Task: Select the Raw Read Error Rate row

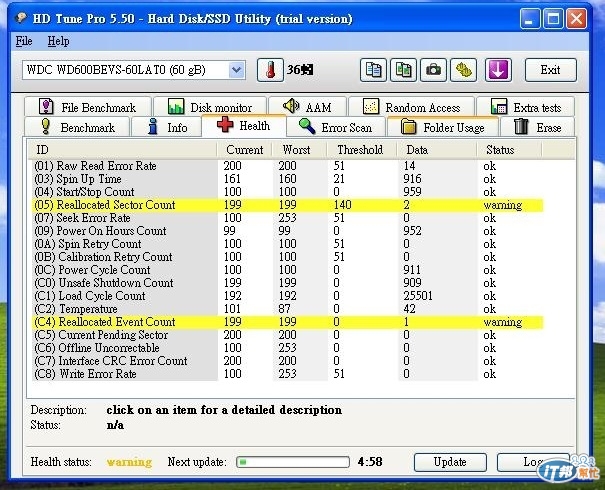Action: tap(287, 166)
